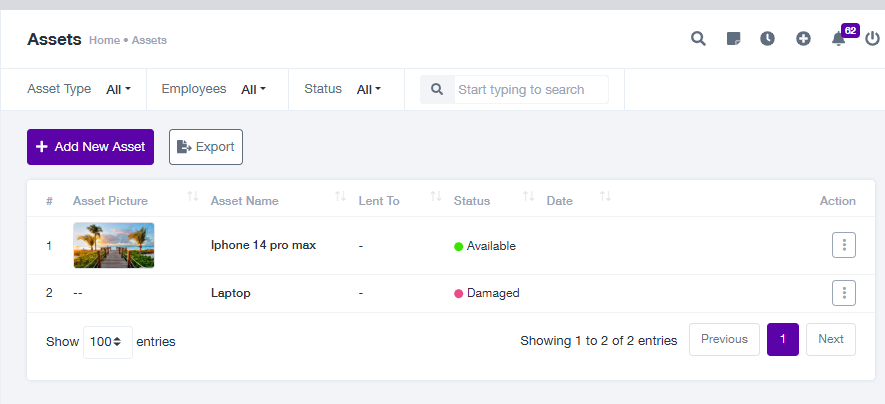Click the power logout icon
Viewport: 885px width, 404px height.
pyautogui.click(x=873, y=39)
